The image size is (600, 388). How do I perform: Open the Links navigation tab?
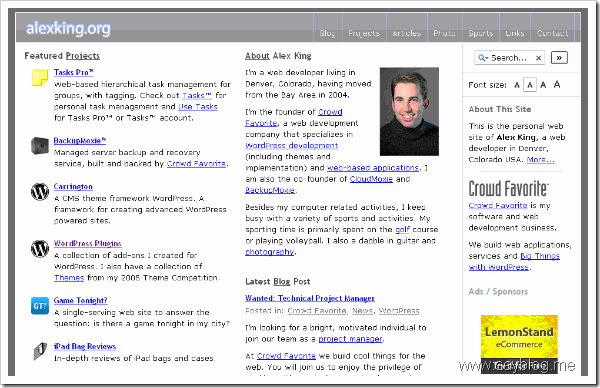click(515, 33)
